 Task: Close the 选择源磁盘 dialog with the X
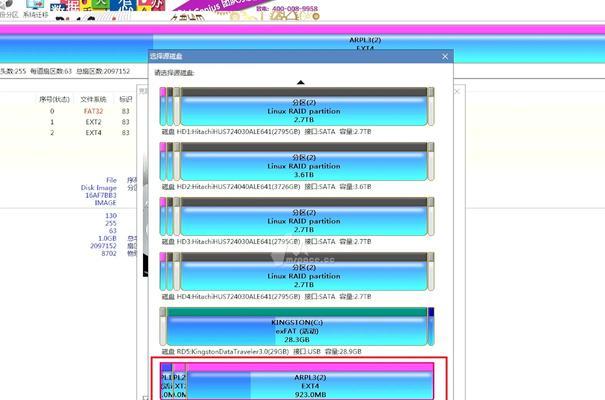click(445, 56)
